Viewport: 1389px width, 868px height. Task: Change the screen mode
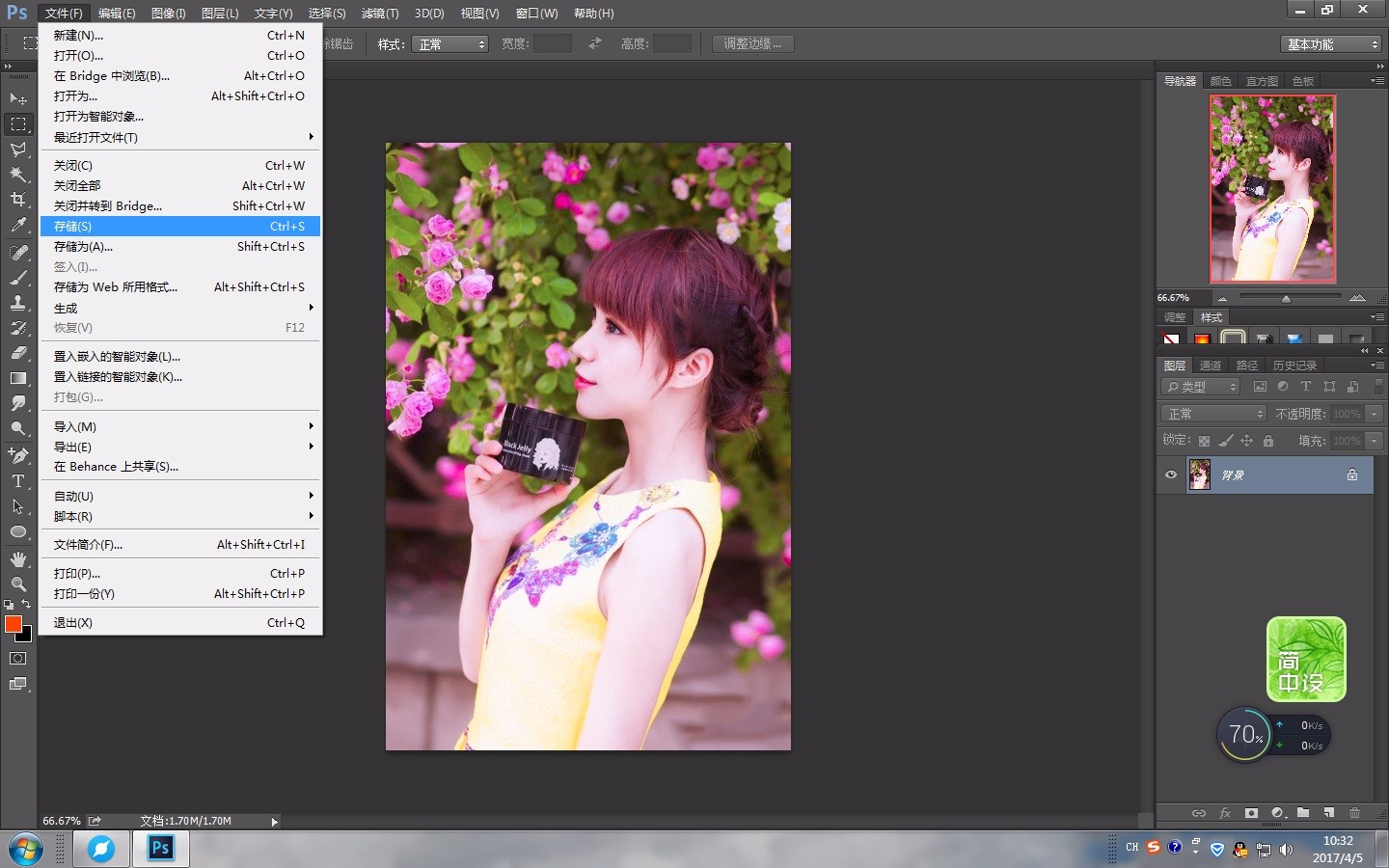(18, 685)
